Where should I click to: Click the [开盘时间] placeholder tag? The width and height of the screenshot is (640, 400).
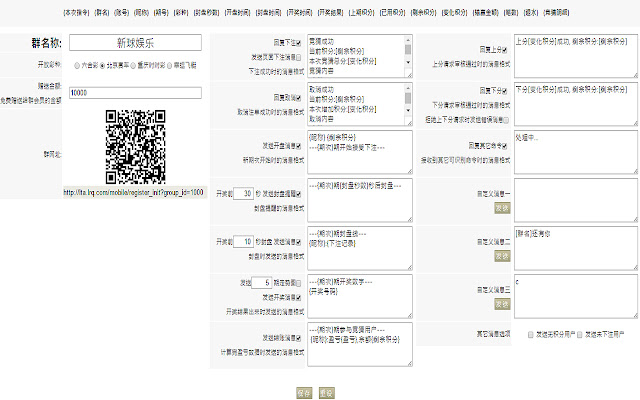(238, 13)
